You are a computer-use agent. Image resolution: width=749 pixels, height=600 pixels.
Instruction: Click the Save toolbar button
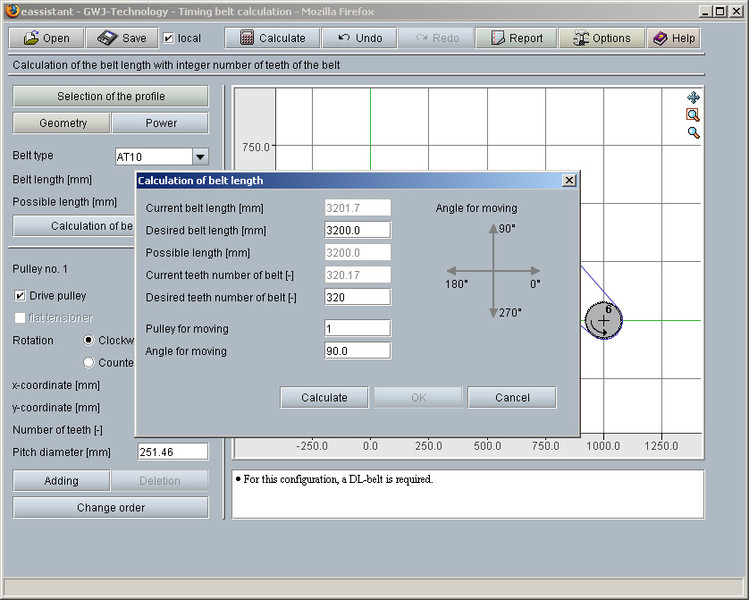pos(122,38)
